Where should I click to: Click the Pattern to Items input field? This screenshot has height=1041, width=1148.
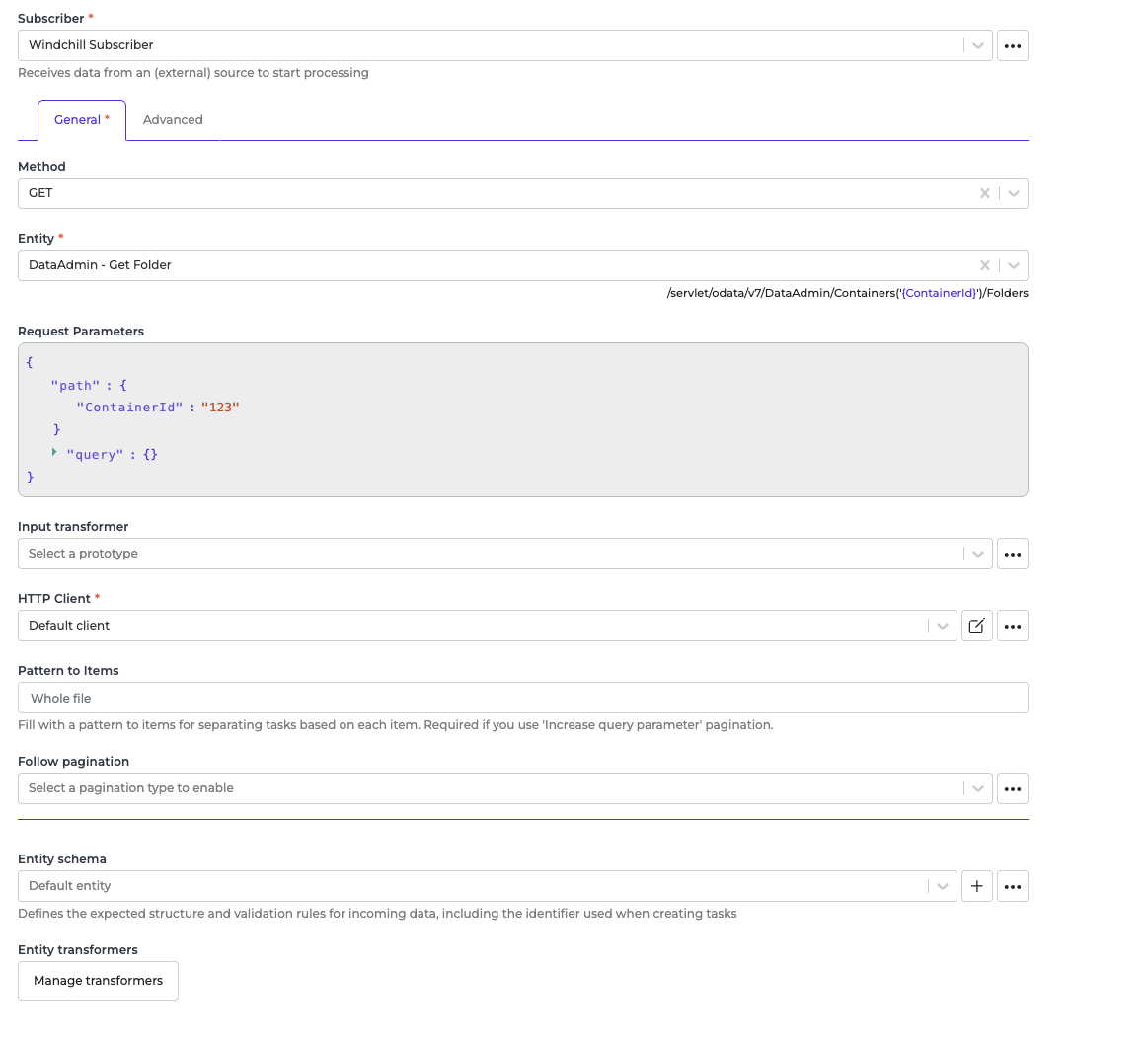(522, 698)
